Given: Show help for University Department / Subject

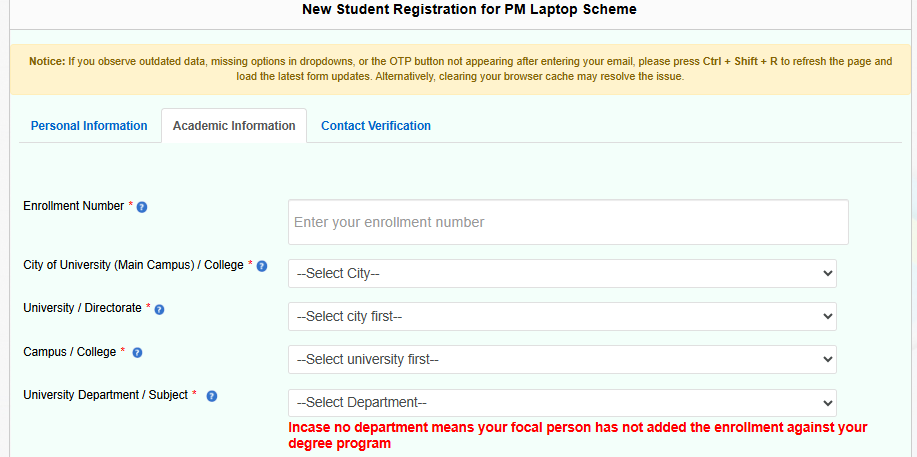Looking at the screenshot, I should click(x=212, y=396).
